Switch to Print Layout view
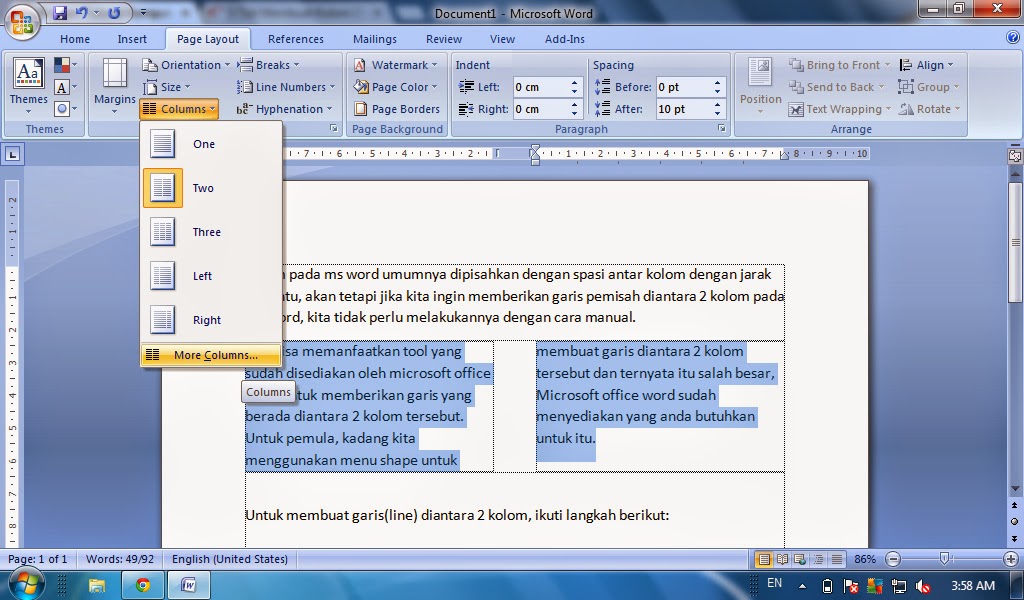Viewport: 1024px width, 600px height. pos(763,559)
